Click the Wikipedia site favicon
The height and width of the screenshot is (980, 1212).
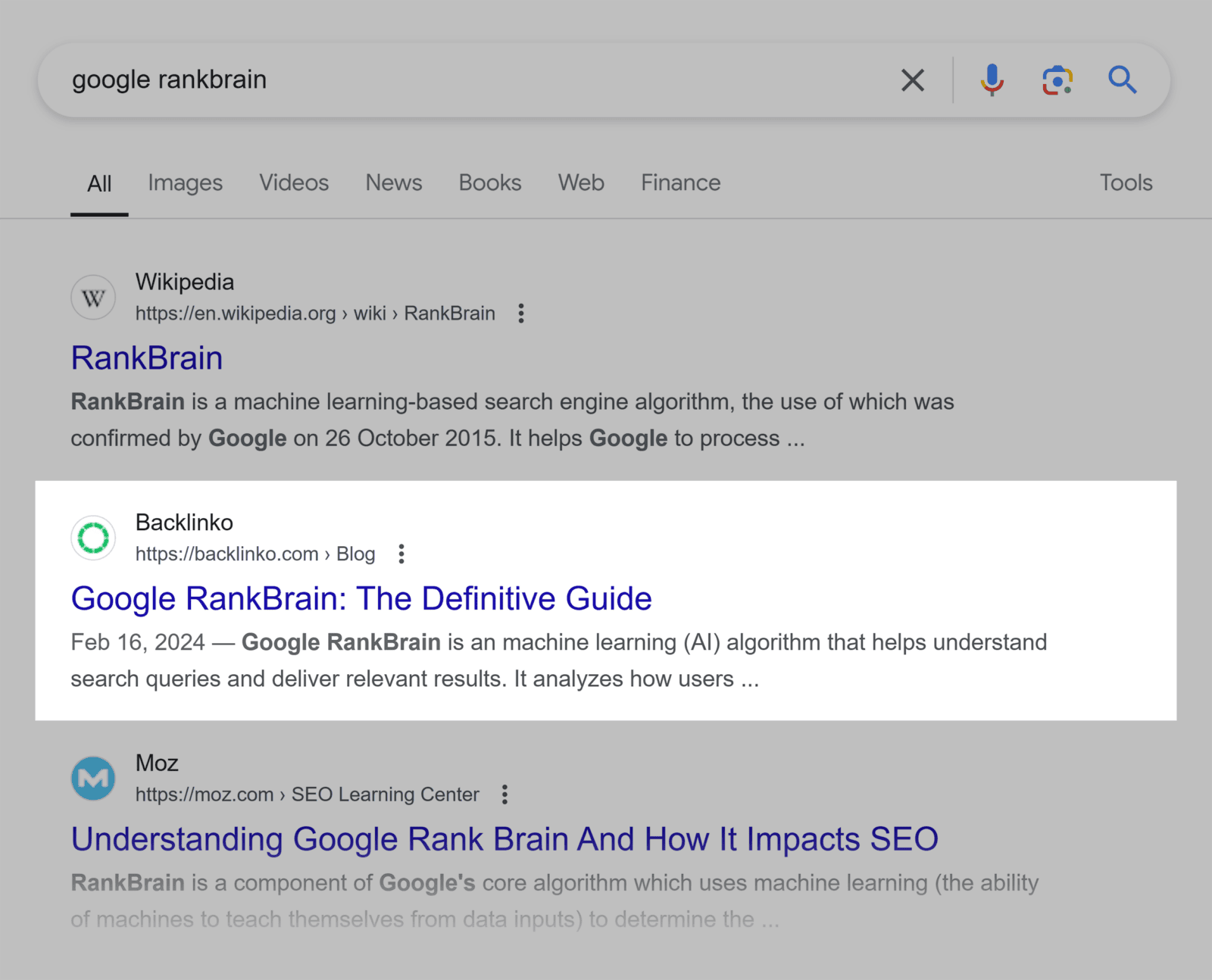pos(92,297)
